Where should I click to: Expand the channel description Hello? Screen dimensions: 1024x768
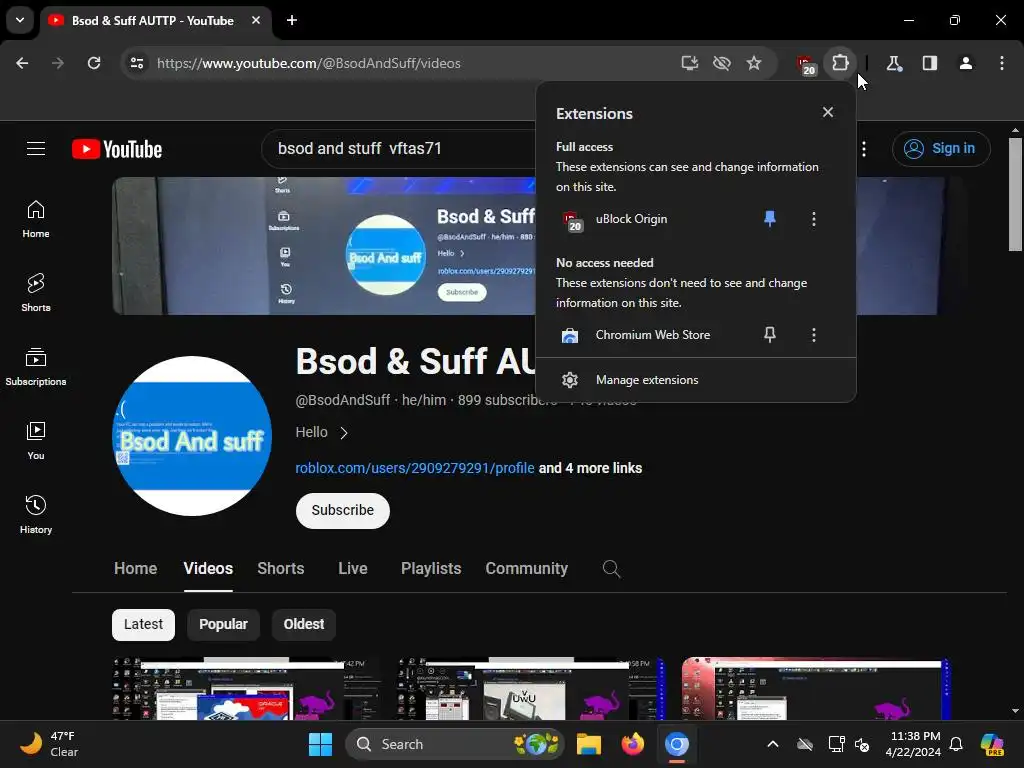coord(322,432)
